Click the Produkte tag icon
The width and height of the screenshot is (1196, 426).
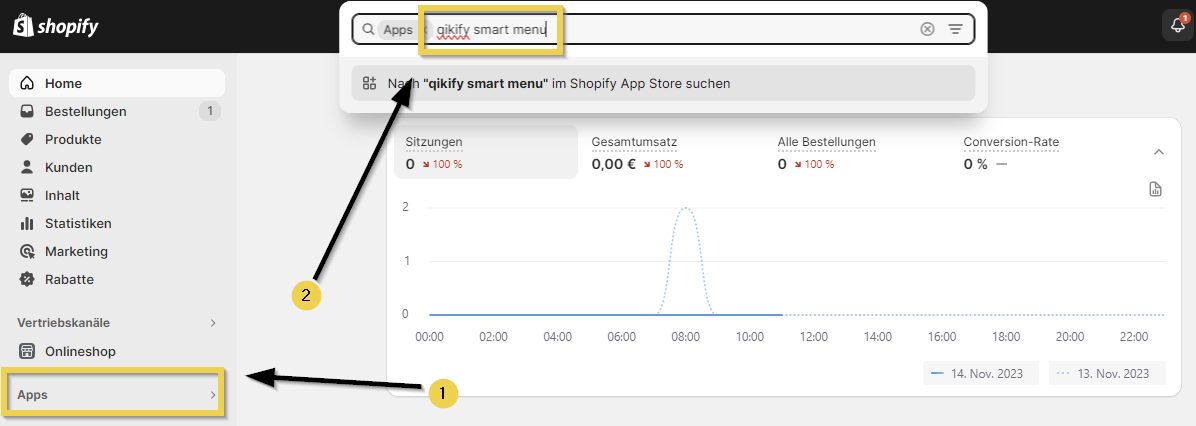27,139
